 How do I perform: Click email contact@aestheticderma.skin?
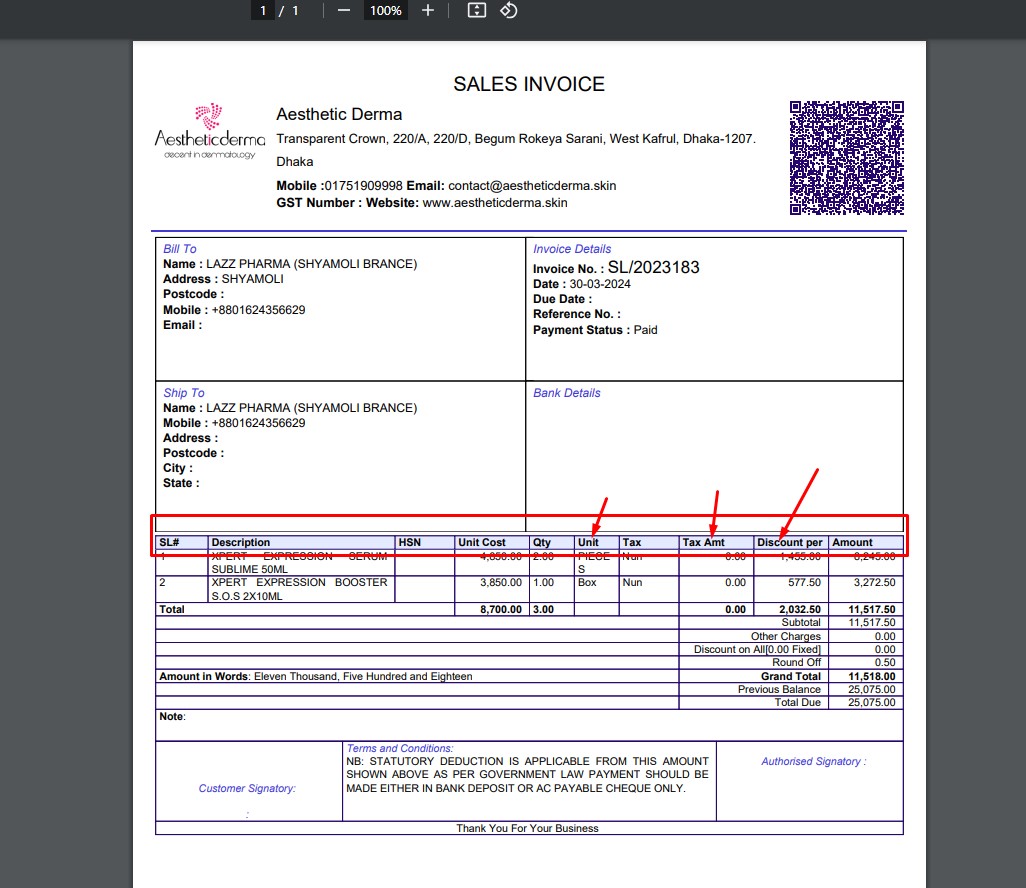tap(532, 186)
